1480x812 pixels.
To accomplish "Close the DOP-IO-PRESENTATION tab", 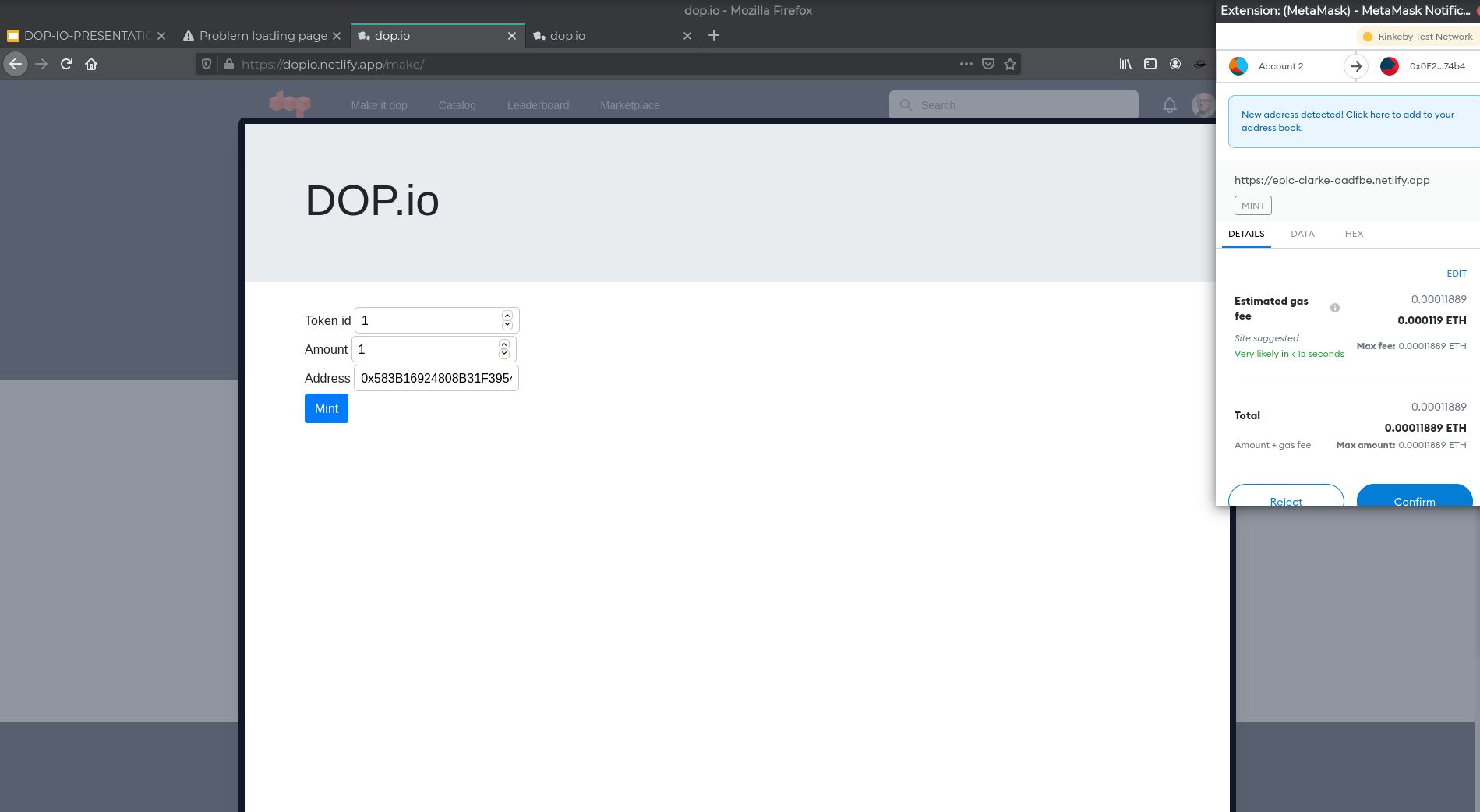I will (x=161, y=36).
